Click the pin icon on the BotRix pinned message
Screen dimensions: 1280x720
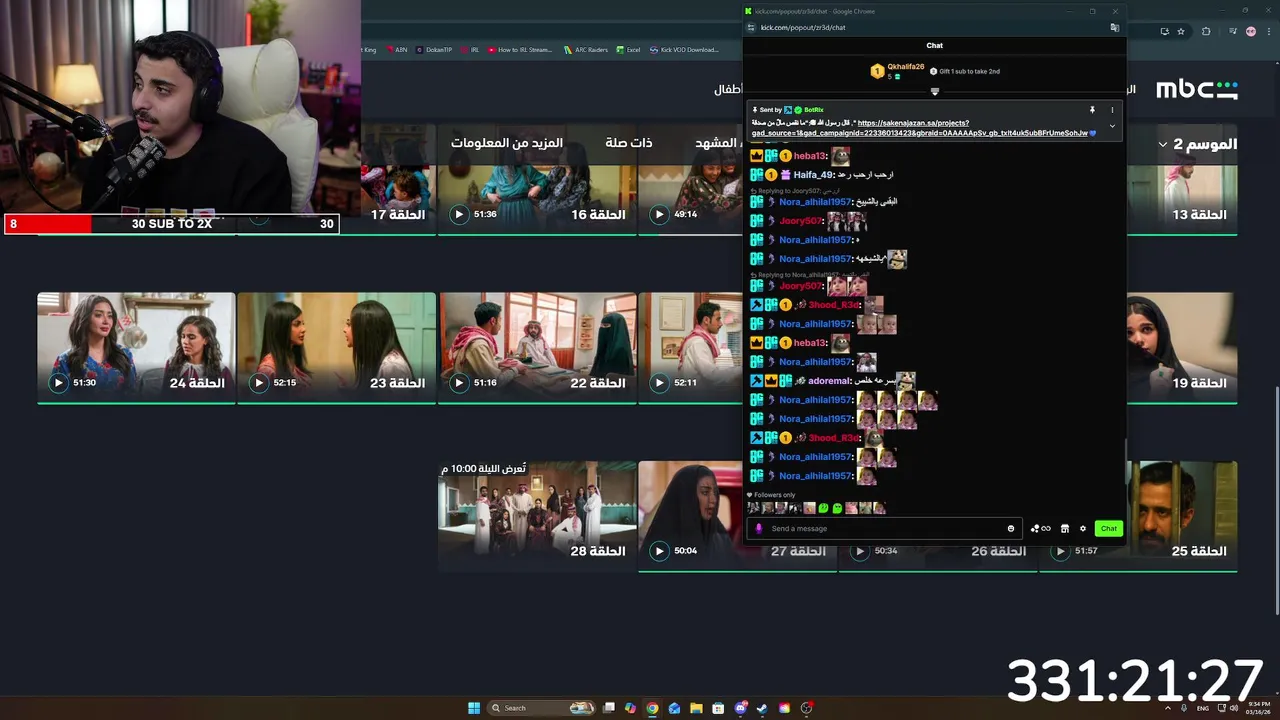[1092, 110]
